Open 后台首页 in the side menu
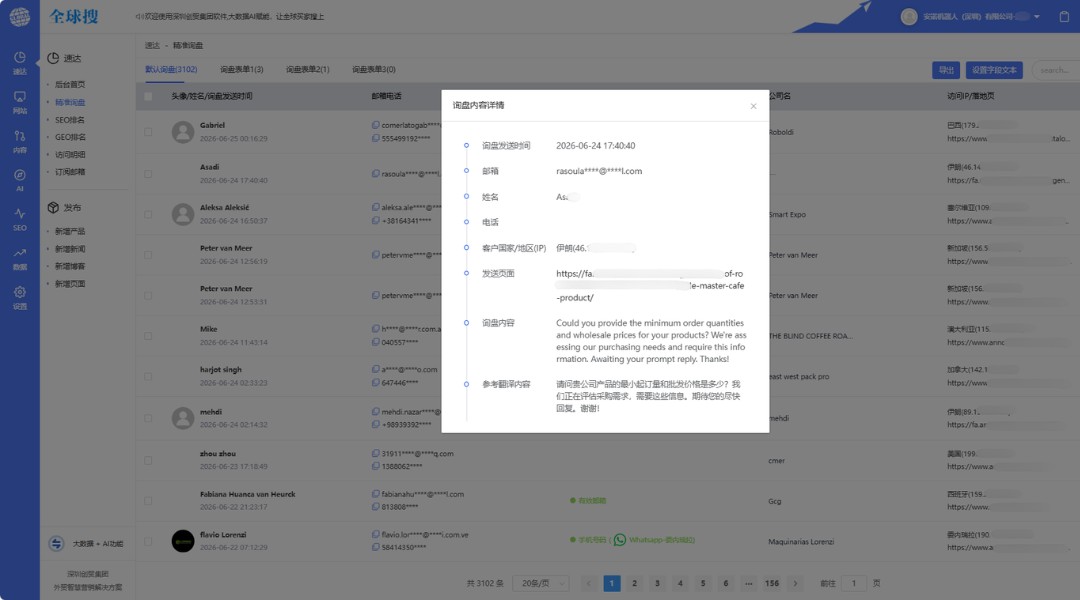This screenshot has height=600, width=1080. (70, 84)
